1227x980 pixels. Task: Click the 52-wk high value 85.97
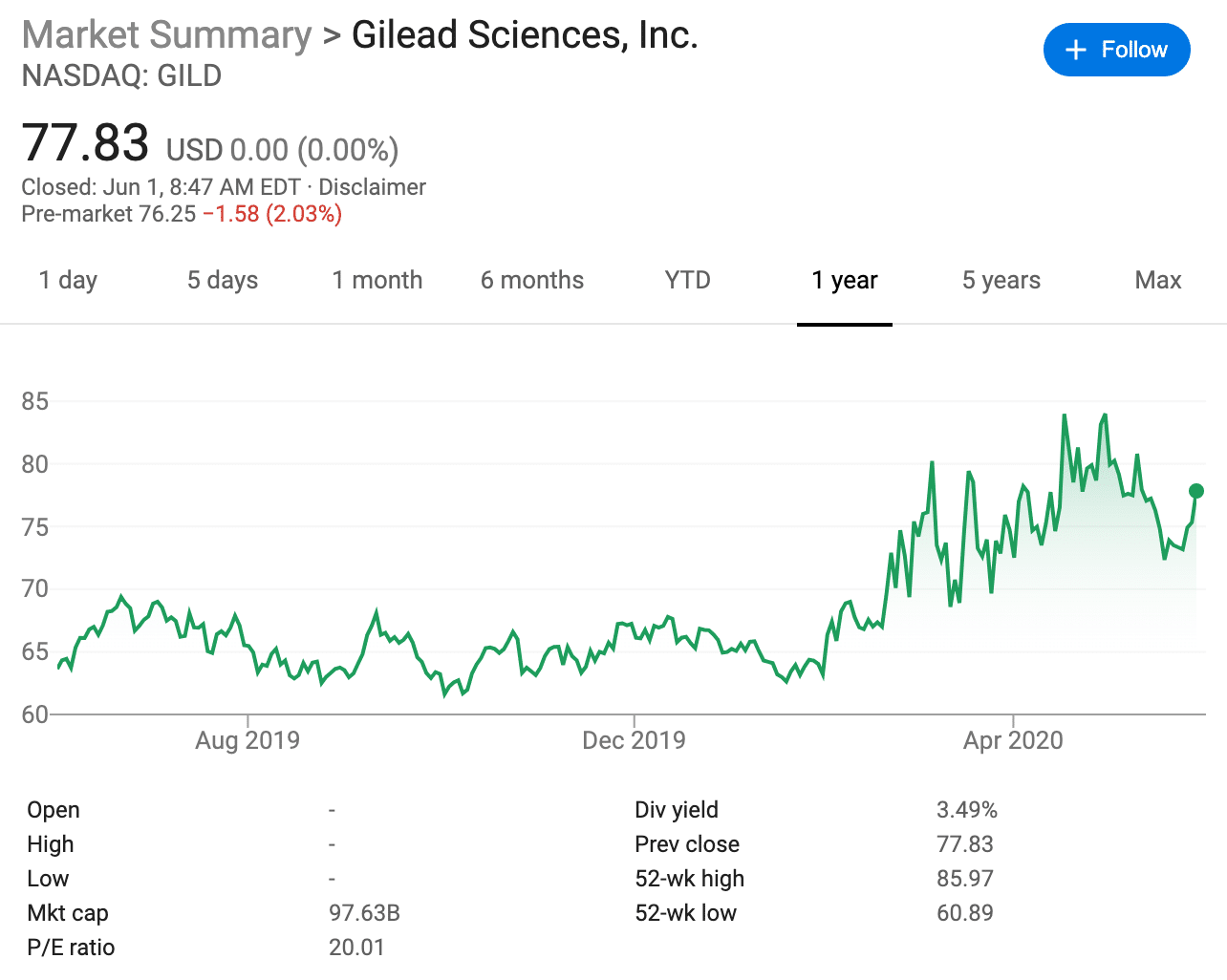pyautogui.click(x=964, y=878)
